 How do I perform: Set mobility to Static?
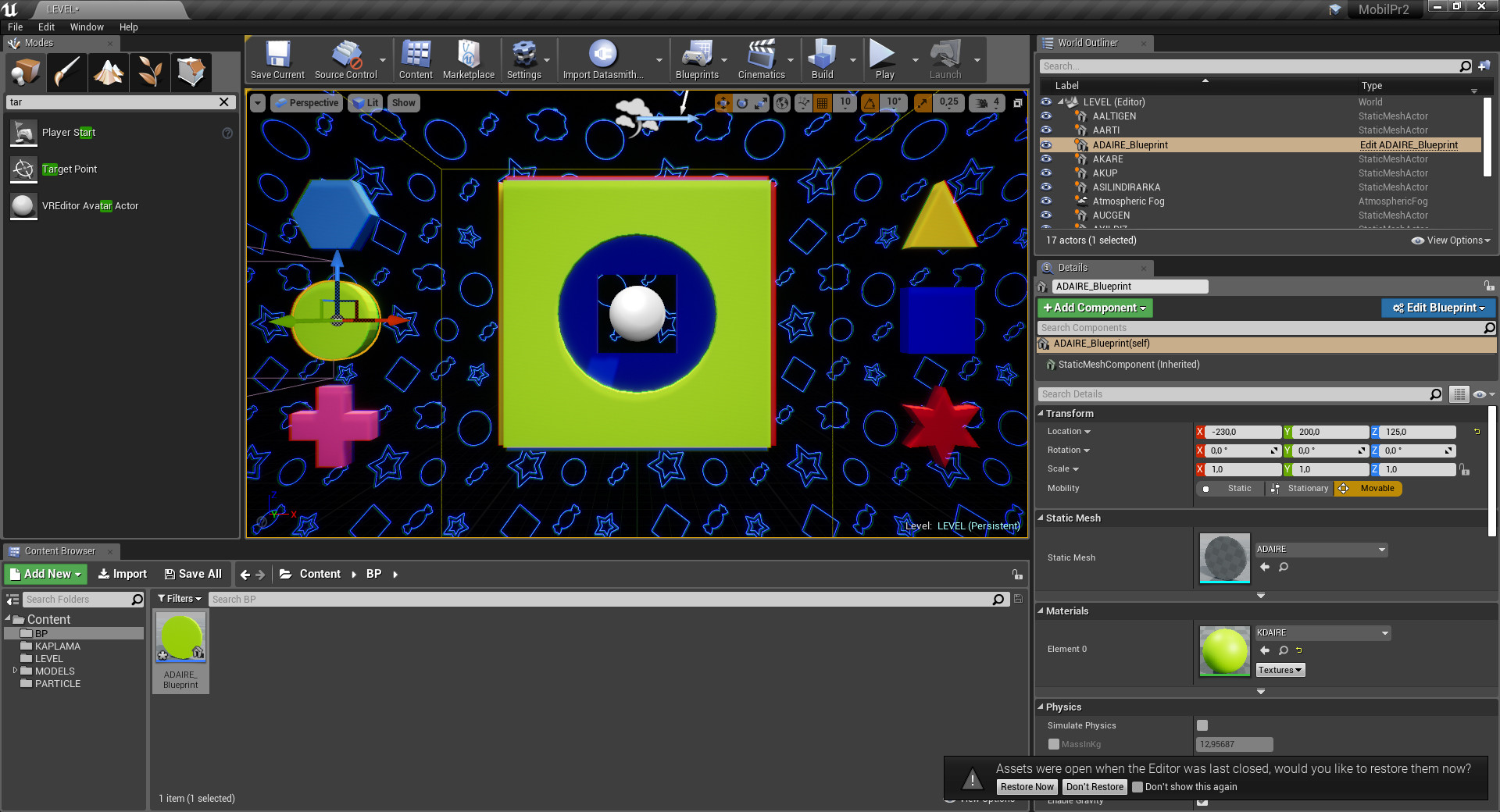1230,489
